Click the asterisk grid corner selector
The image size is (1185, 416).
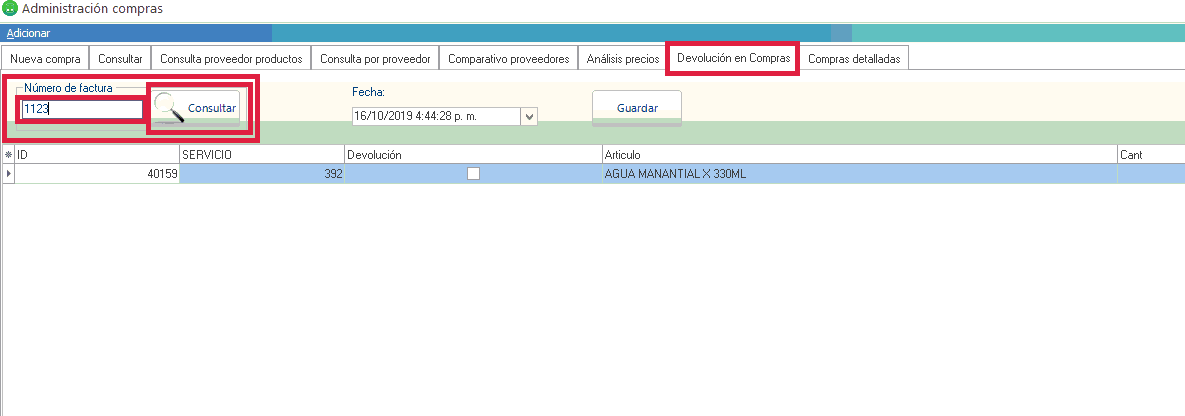click(9, 155)
